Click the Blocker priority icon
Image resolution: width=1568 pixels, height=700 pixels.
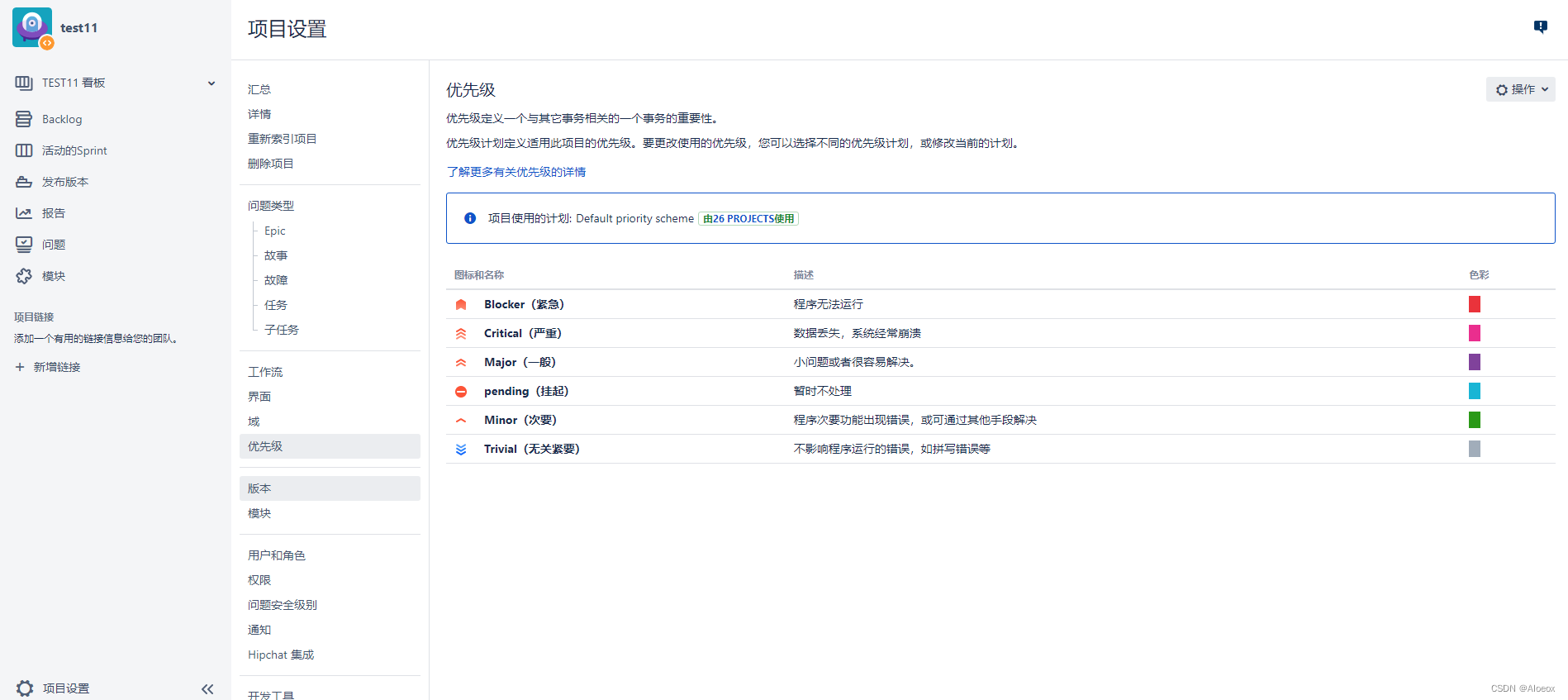click(x=461, y=304)
